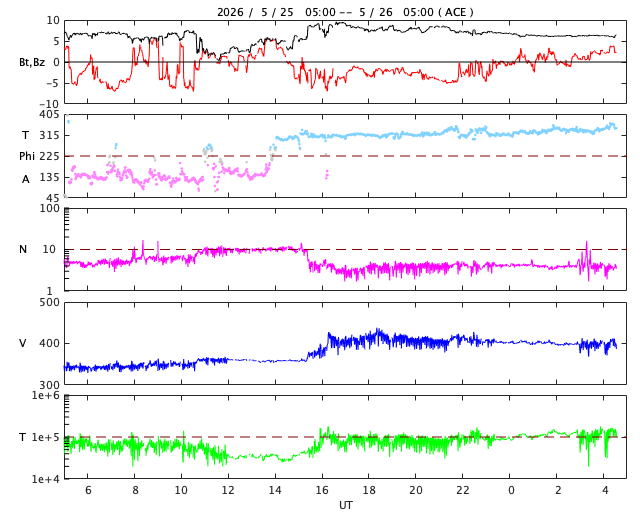640x512 pixels.
Task: Click the '-10' tick of Bt,Bz panel
Action: tap(51, 104)
